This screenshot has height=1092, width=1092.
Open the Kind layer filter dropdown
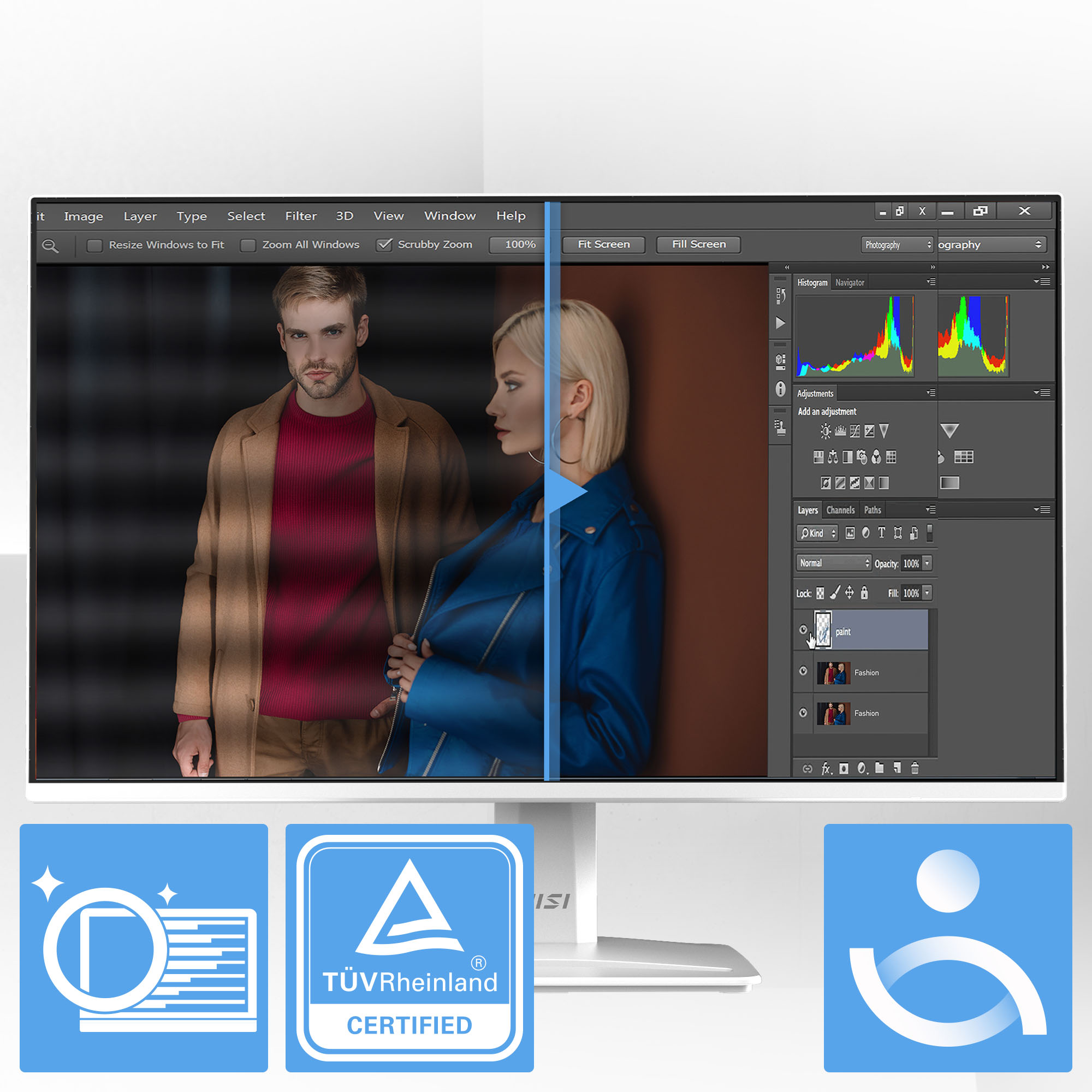pos(817,533)
